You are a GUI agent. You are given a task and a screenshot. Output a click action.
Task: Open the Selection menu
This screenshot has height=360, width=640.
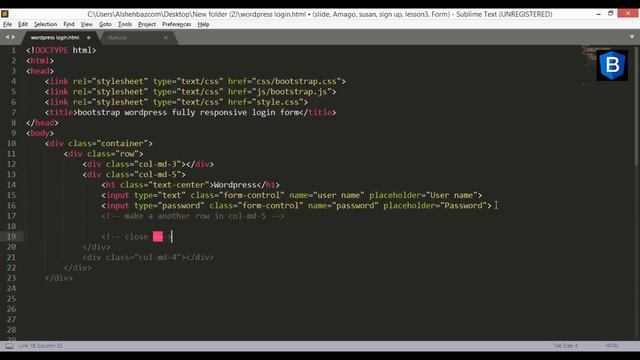point(45,24)
